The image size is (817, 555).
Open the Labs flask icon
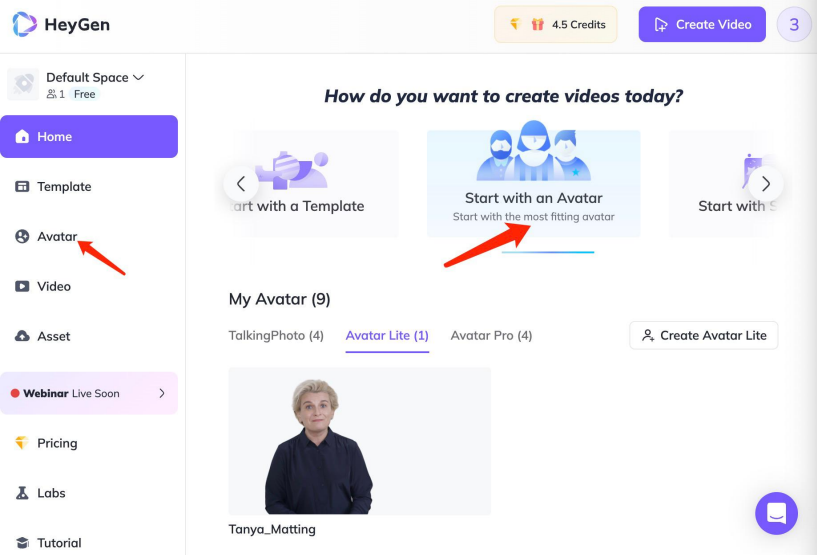click(x=22, y=493)
